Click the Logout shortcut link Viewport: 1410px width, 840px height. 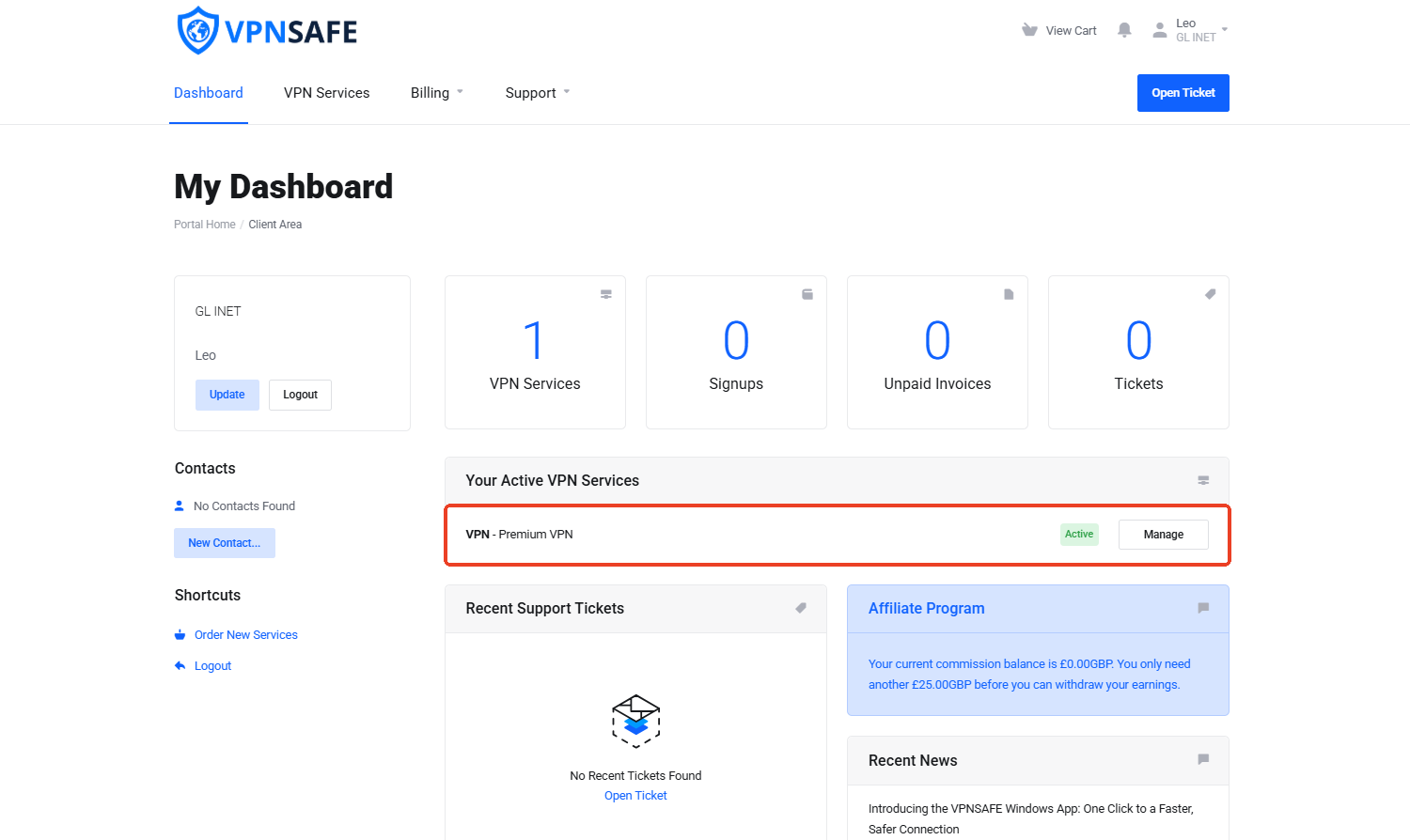tap(212, 666)
